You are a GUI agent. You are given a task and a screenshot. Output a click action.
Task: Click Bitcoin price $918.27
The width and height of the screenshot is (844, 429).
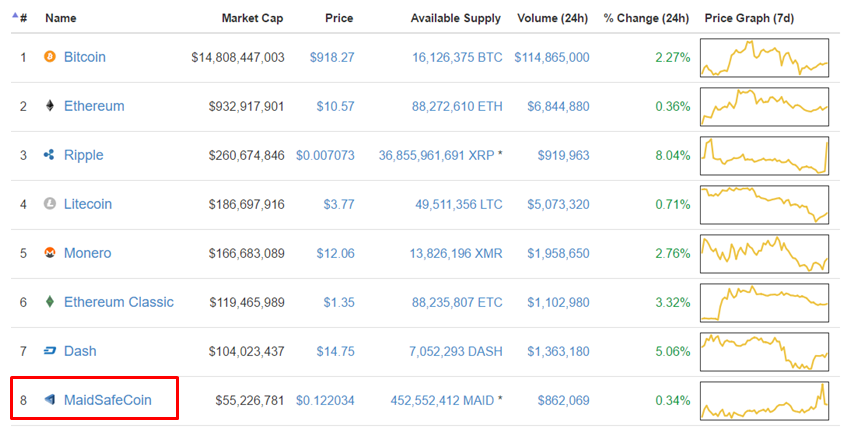(x=332, y=57)
